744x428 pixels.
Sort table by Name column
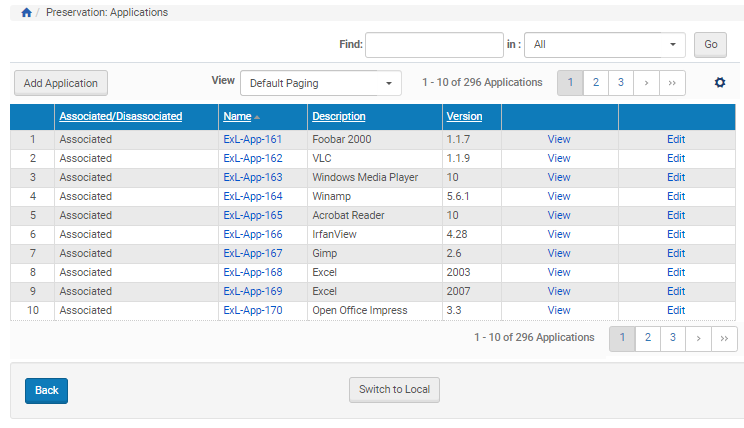tap(237, 116)
